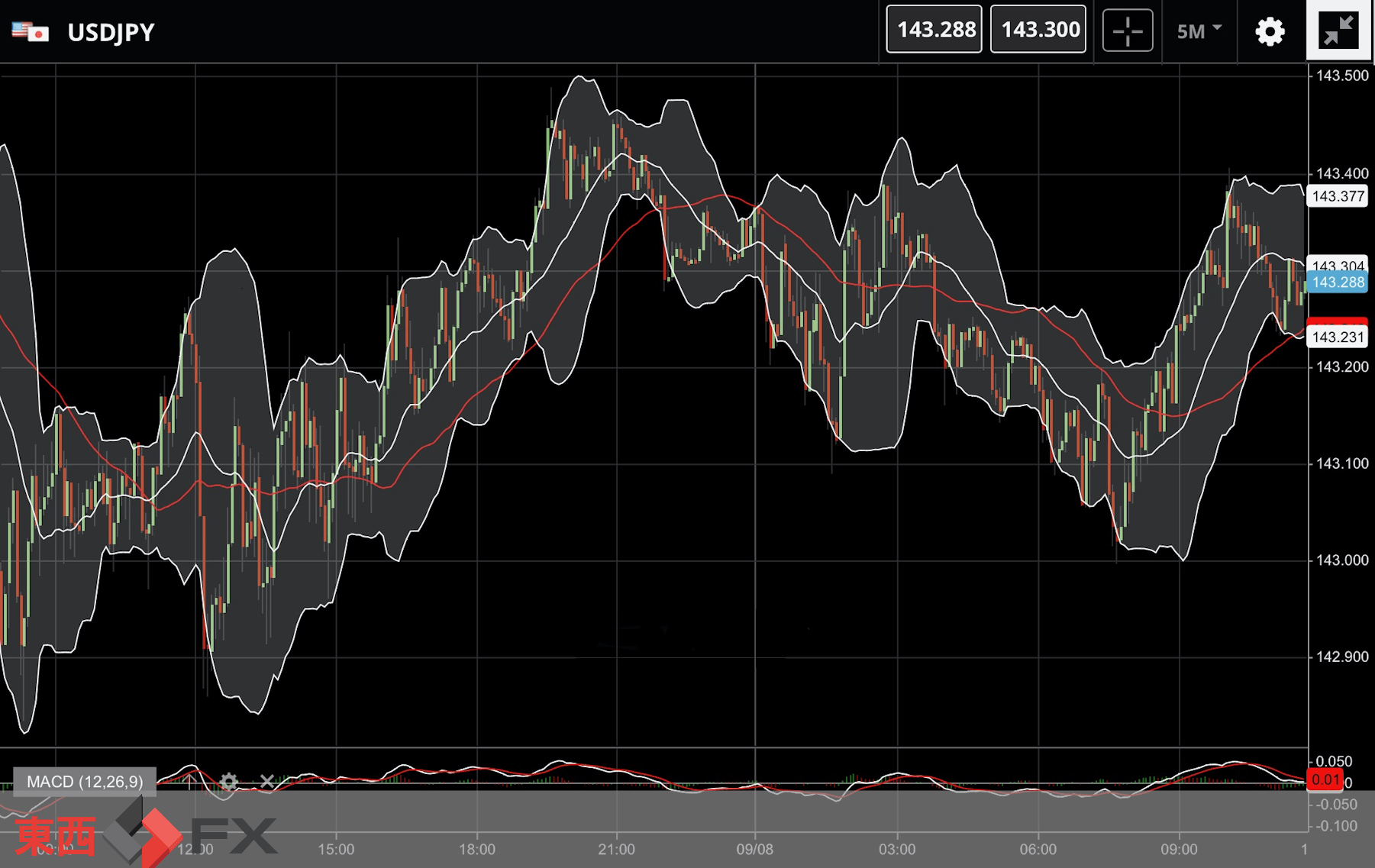Select the MACD (12,26,9) indicator label
This screenshot has width=1375, height=868.
(x=85, y=782)
